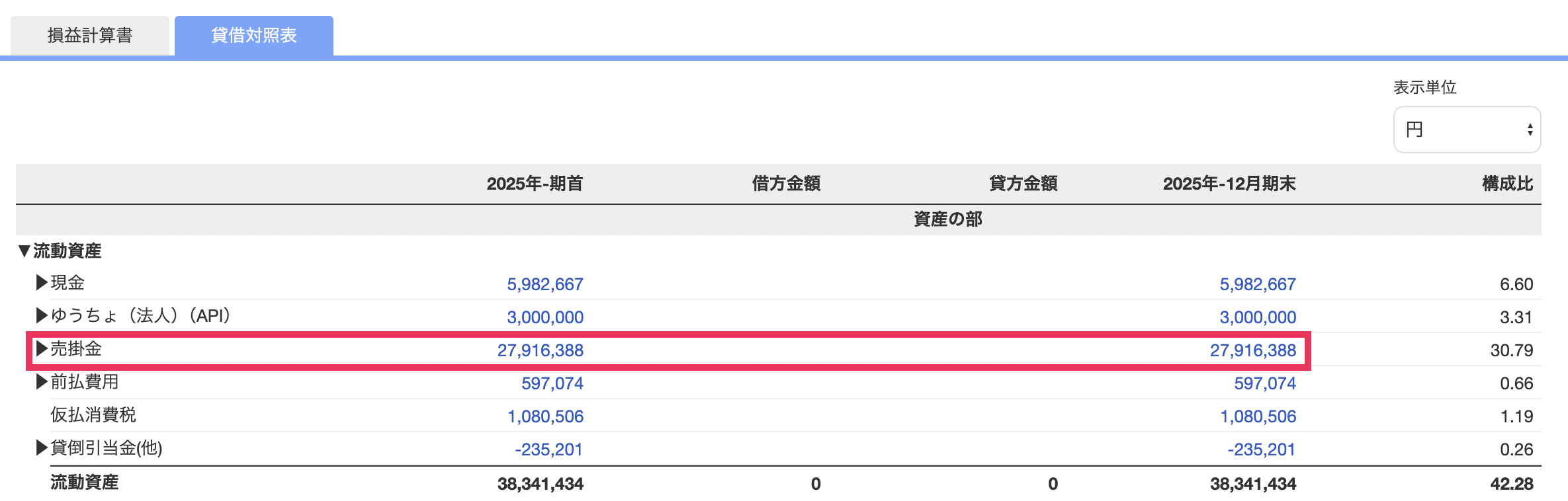Viewport: 1568px width, 501px height.
Task: Open 売掛金 December closing balance 27,916,388
Action: click(x=1253, y=350)
